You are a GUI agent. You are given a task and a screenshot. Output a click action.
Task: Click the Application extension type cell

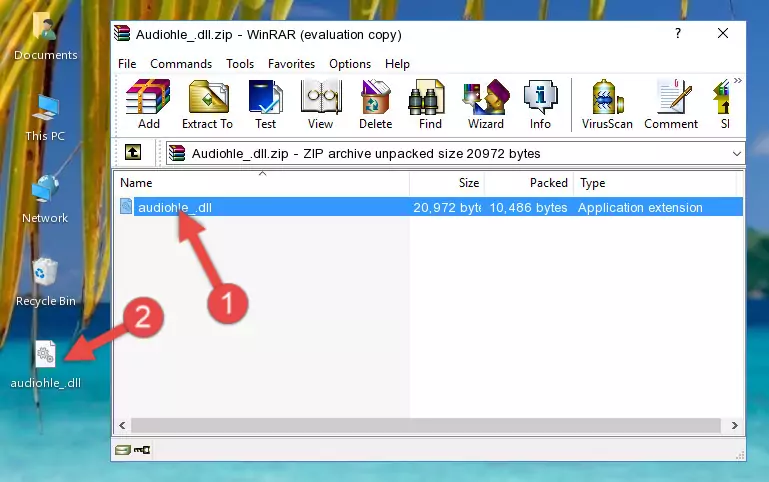click(640, 207)
